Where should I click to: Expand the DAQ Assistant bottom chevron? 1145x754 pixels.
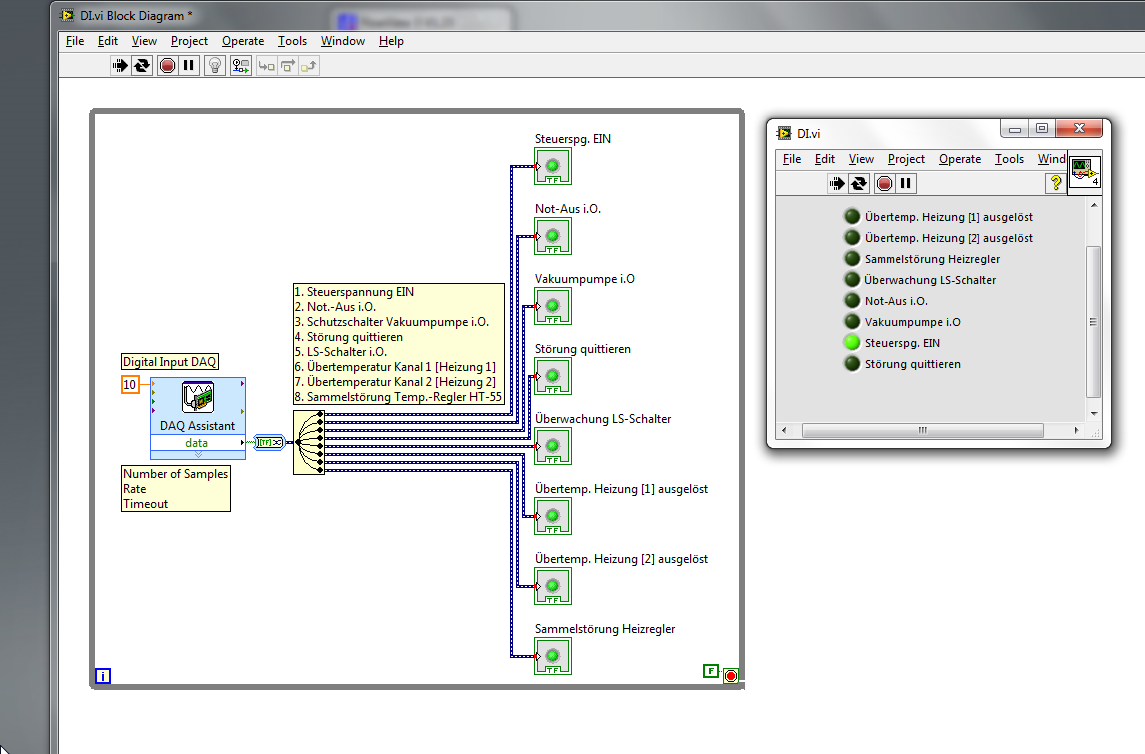197,454
